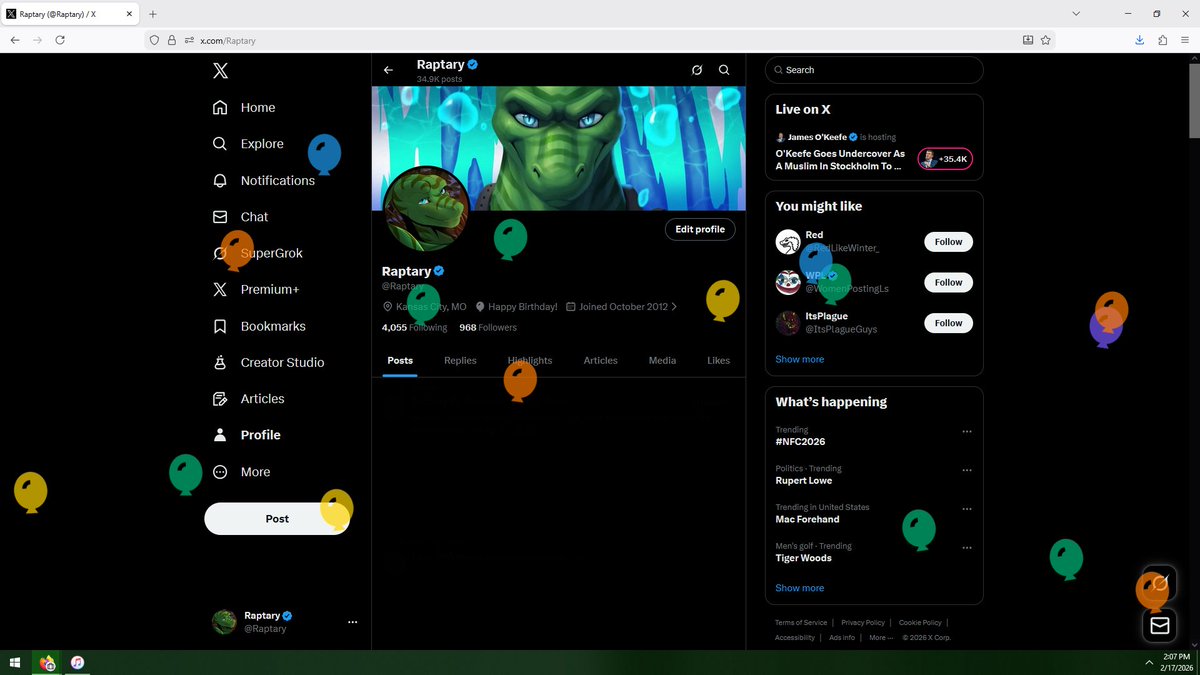Open the More menu in sidebar

242,471
